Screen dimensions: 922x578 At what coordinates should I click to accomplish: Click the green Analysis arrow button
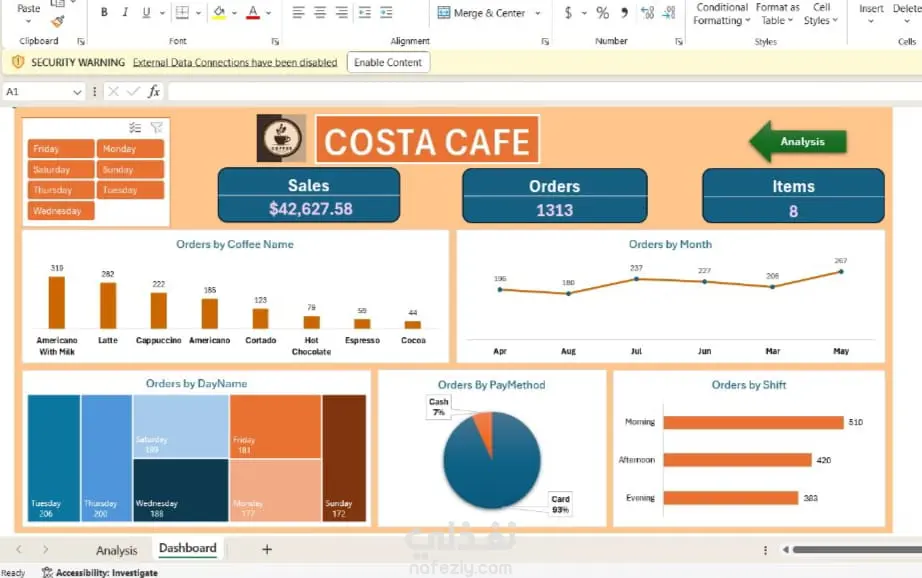point(798,142)
